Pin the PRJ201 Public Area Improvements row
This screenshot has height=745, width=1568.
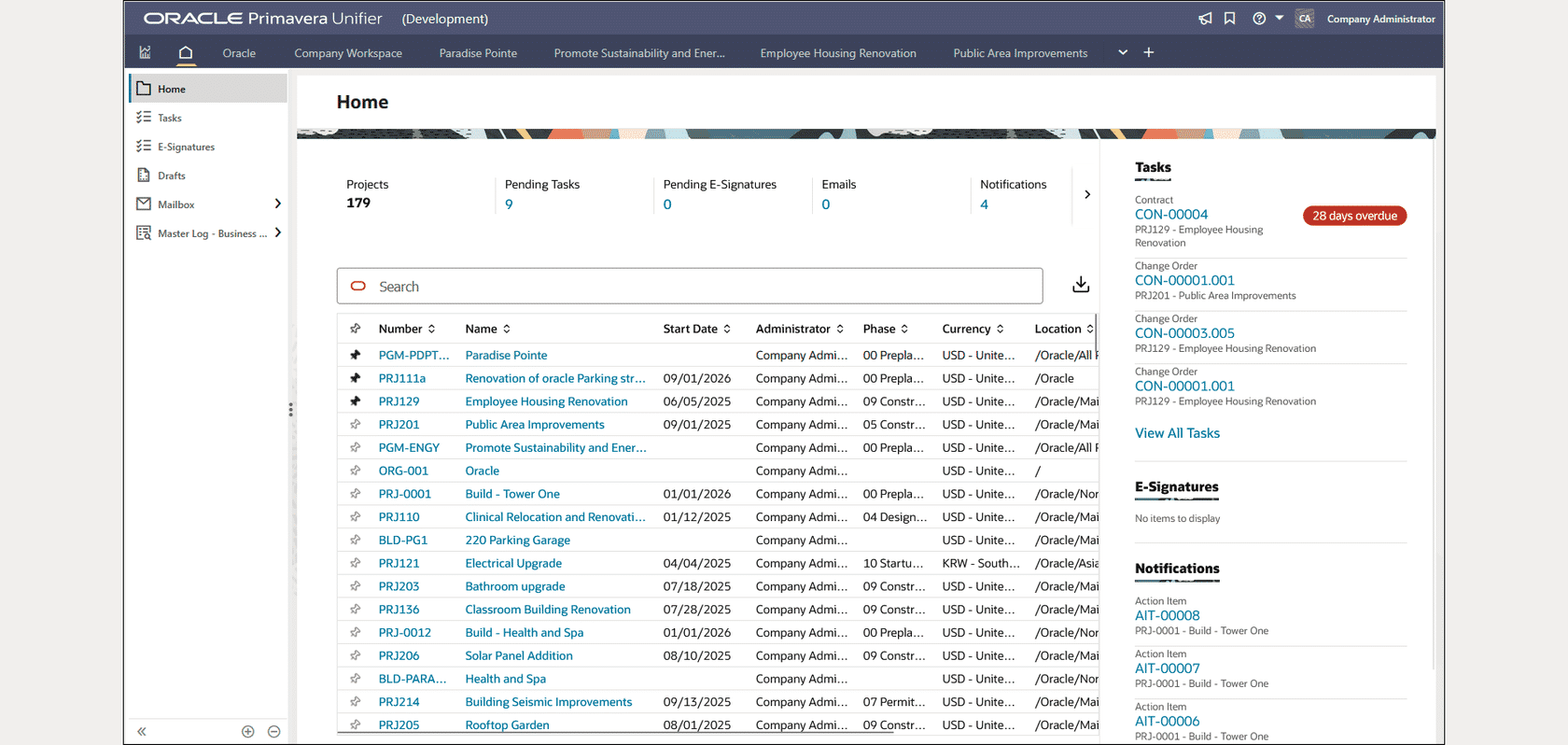pyautogui.click(x=356, y=425)
